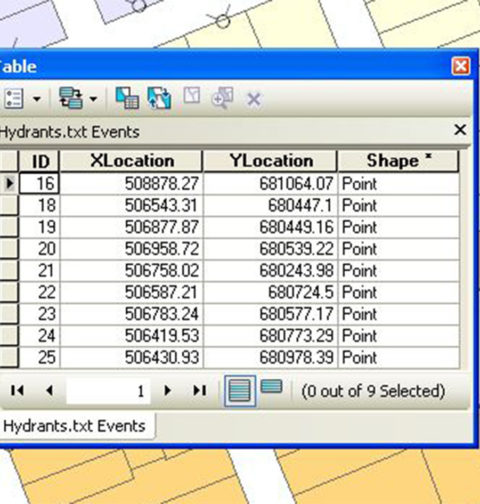The height and width of the screenshot is (504, 480).
Task: Go to the previous record
Action: pyautogui.click(x=50, y=390)
